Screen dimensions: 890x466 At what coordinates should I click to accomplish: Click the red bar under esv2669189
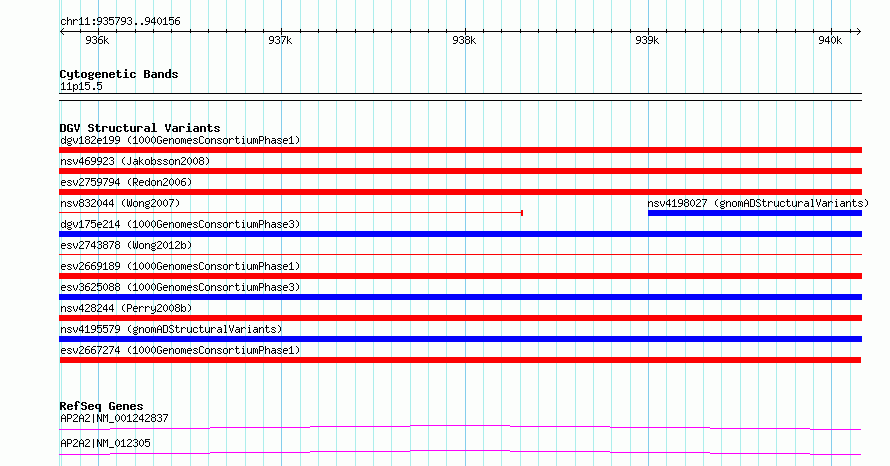pyautogui.click(x=460, y=276)
